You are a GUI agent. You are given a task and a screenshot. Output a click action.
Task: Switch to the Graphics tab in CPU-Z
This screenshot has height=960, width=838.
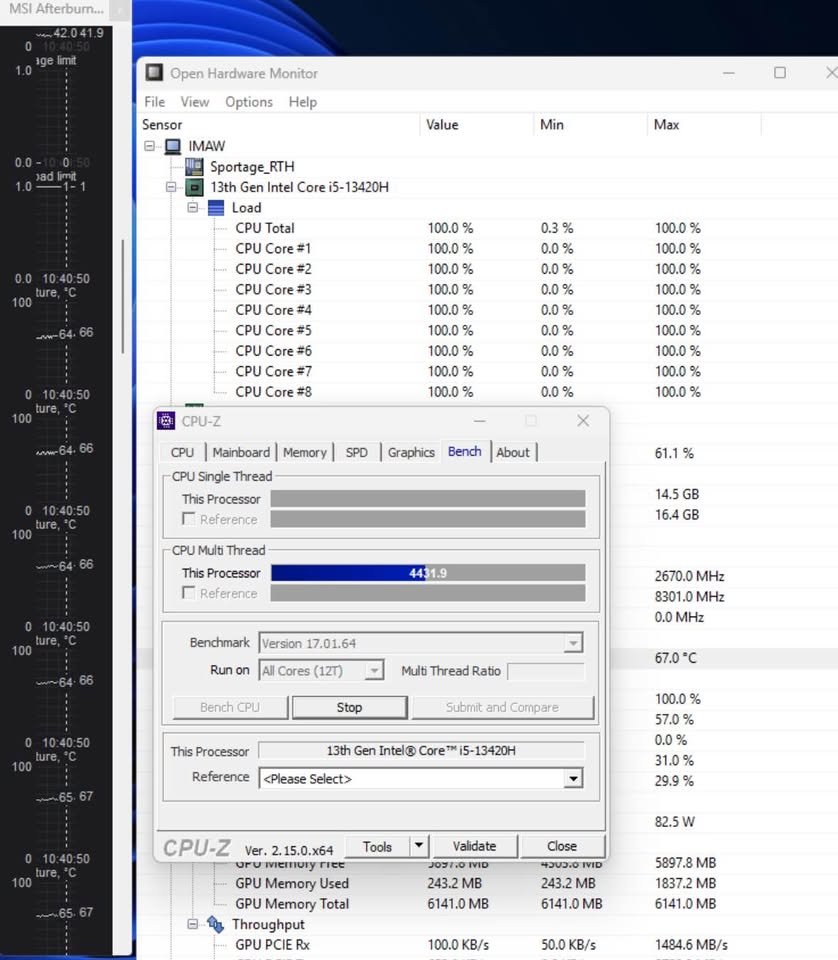click(410, 452)
